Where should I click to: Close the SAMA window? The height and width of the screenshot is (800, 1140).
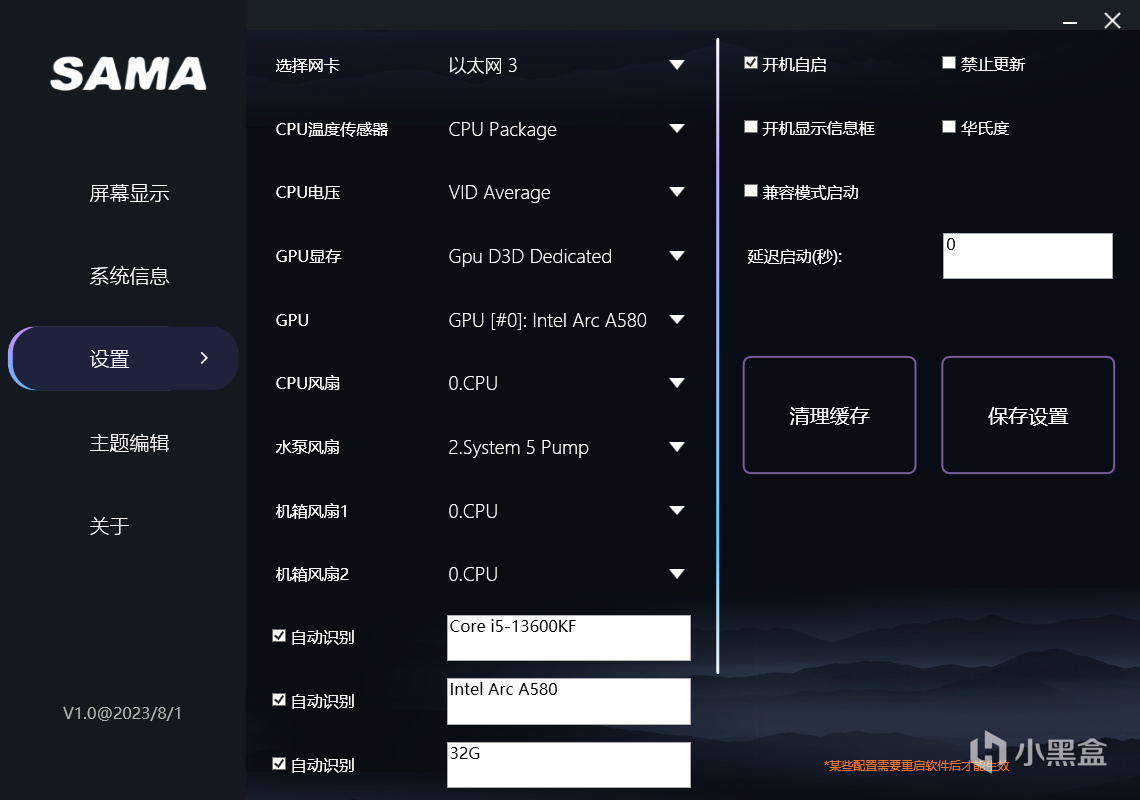tap(1112, 21)
